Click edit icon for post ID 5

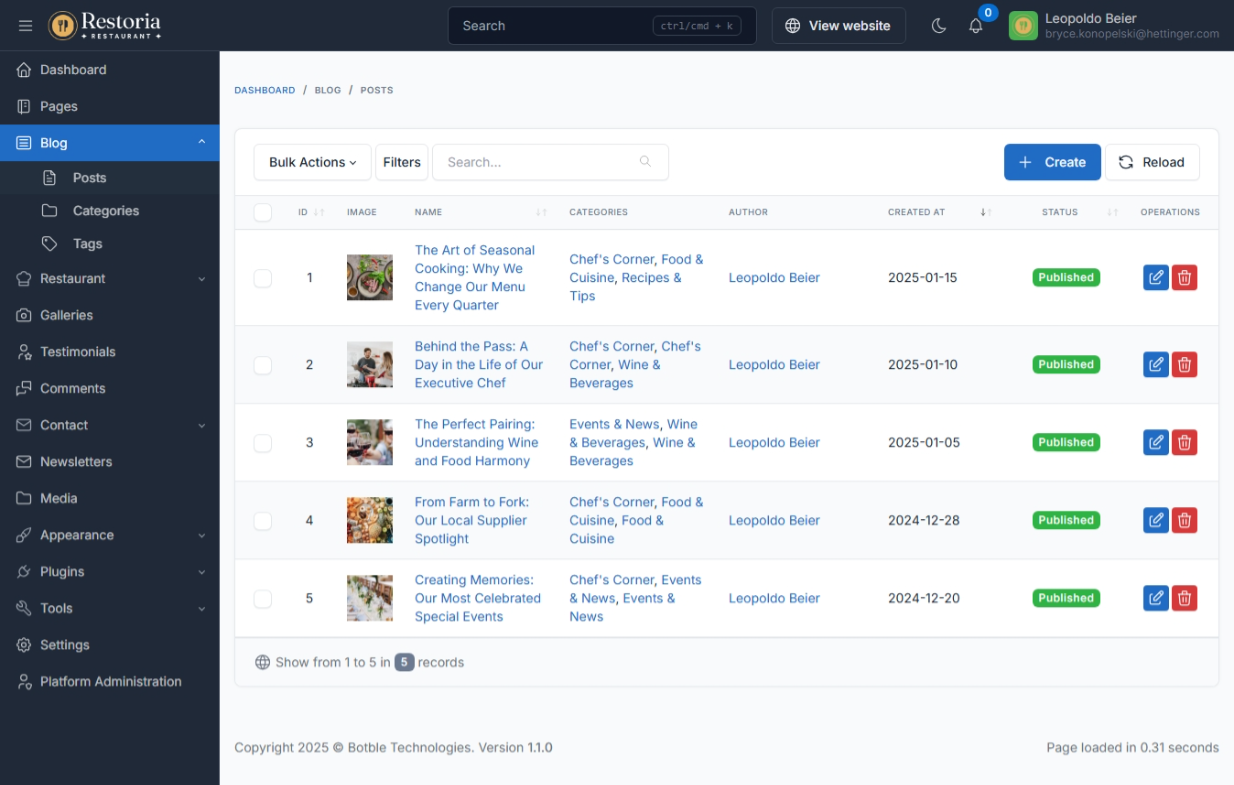click(x=1155, y=598)
